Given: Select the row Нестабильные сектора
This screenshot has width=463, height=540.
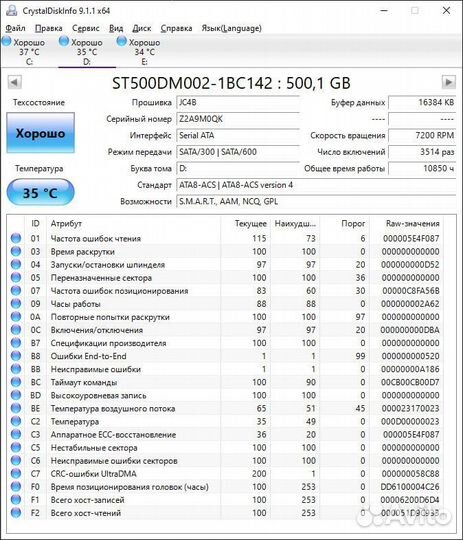Looking at the screenshot, I should (226, 448).
